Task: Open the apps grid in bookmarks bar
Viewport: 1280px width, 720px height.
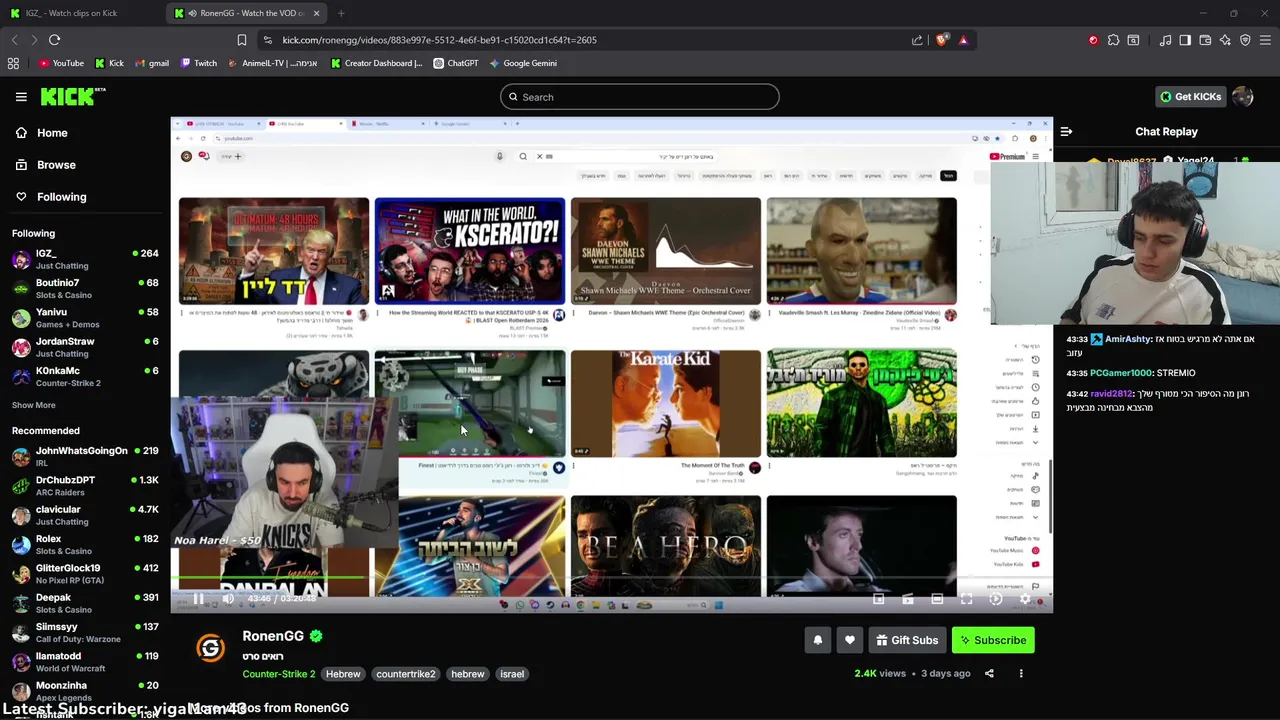Action: tap(13, 63)
